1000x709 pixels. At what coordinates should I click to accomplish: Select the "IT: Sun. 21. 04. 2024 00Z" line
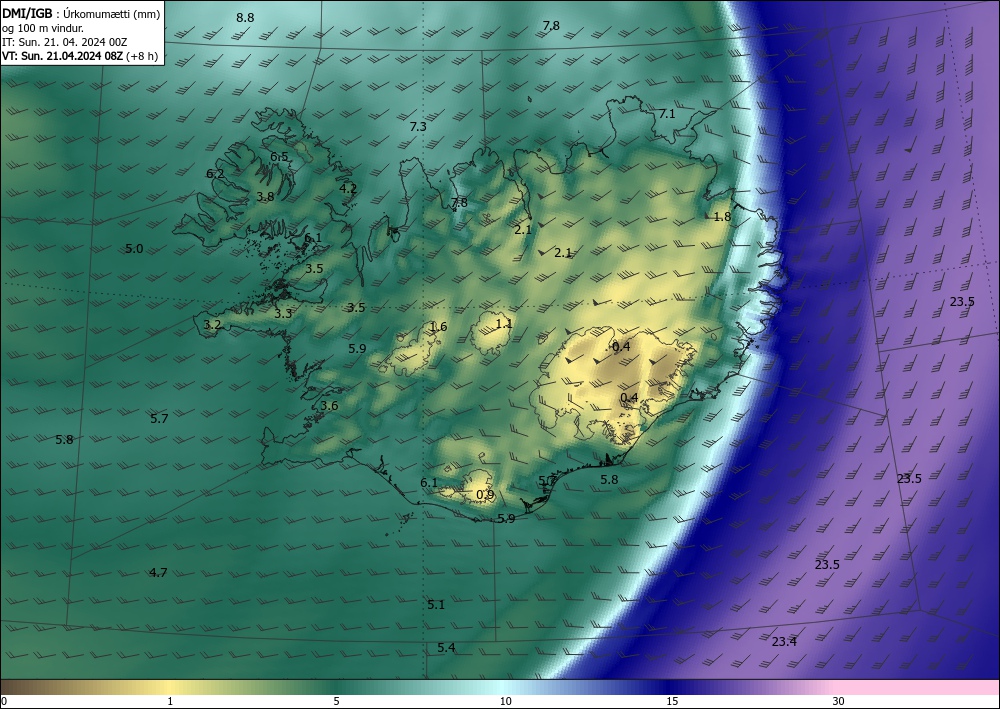coord(64,42)
